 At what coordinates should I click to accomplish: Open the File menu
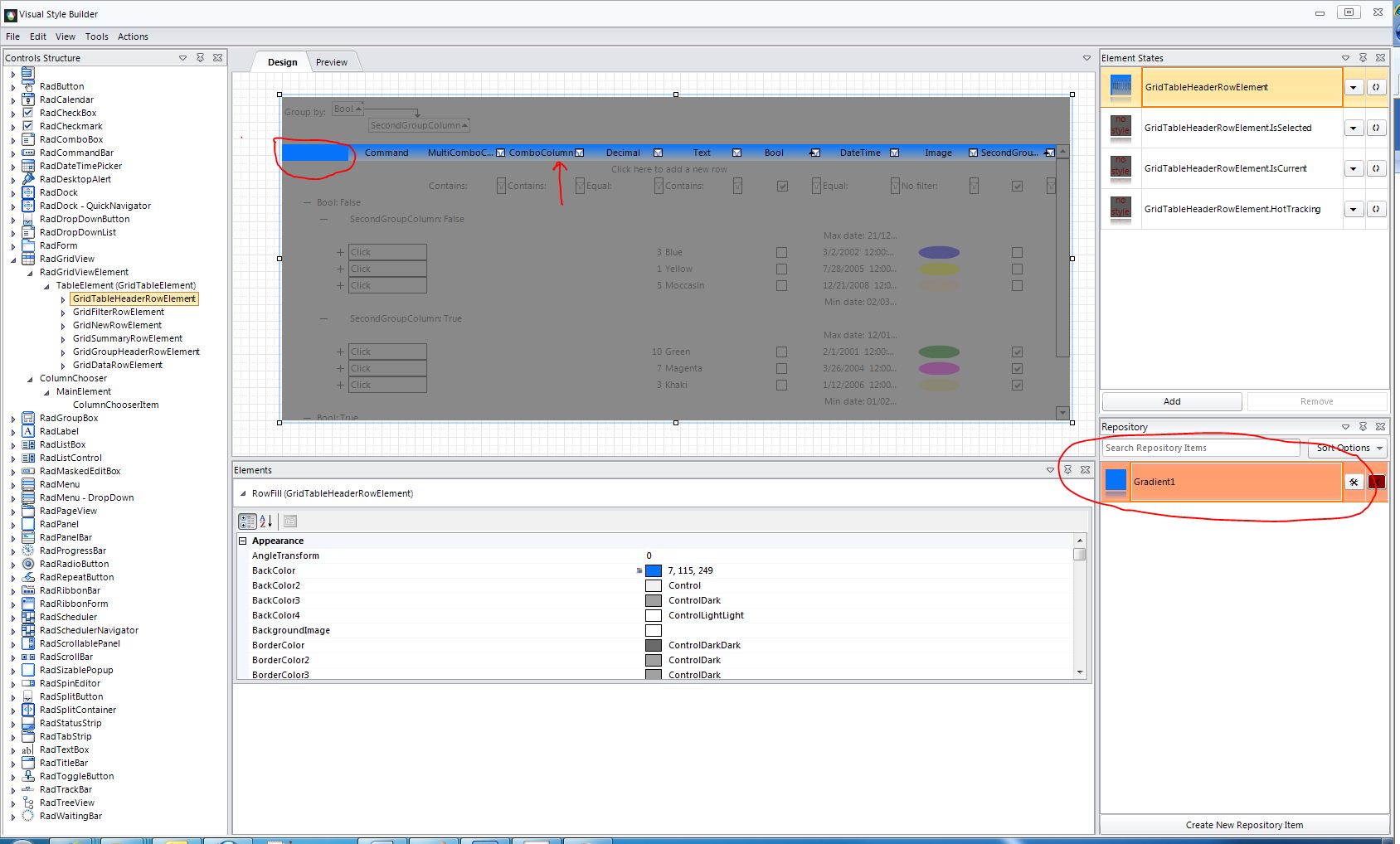point(12,36)
